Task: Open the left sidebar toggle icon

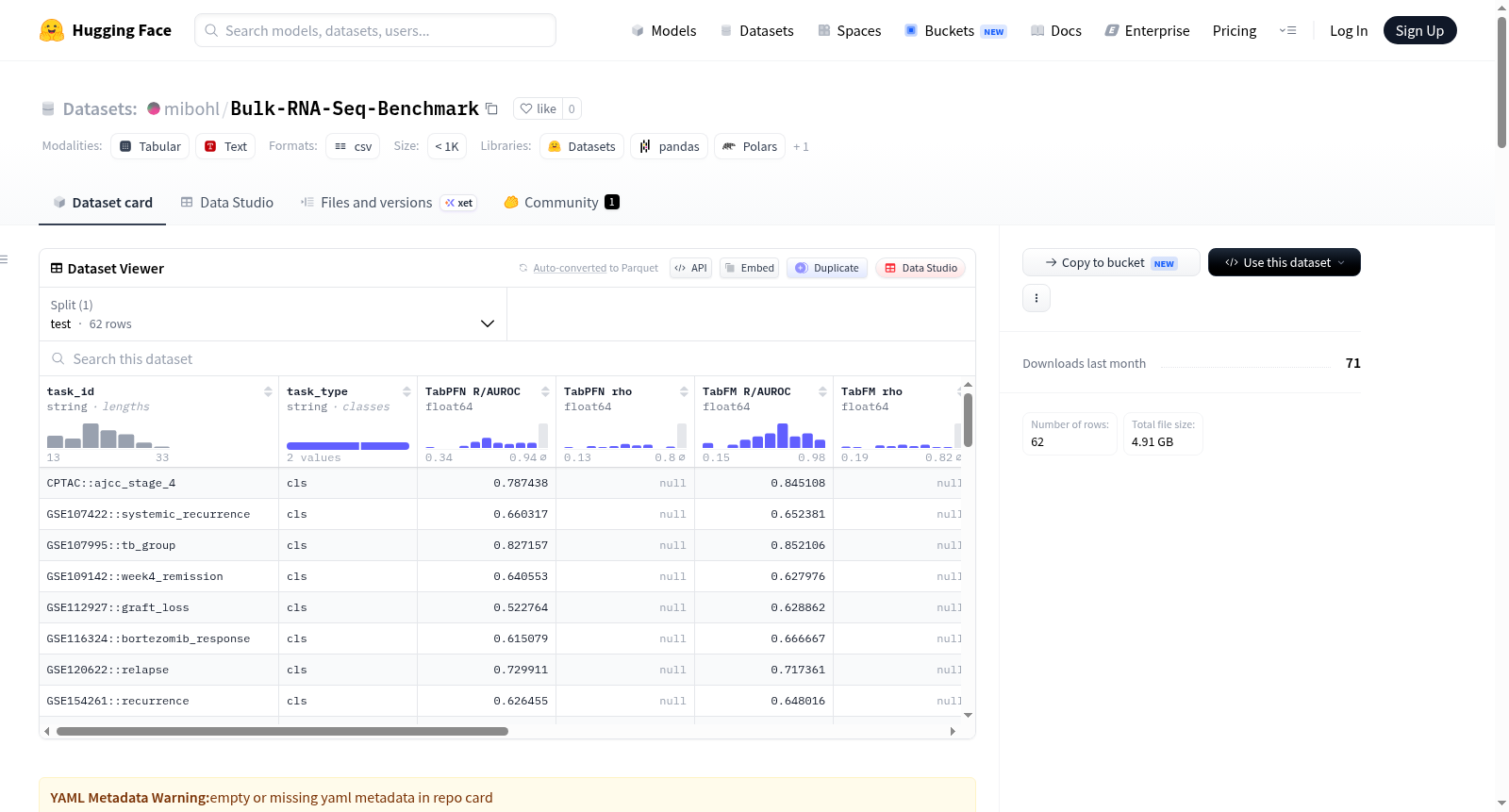Action: (4, 259)
